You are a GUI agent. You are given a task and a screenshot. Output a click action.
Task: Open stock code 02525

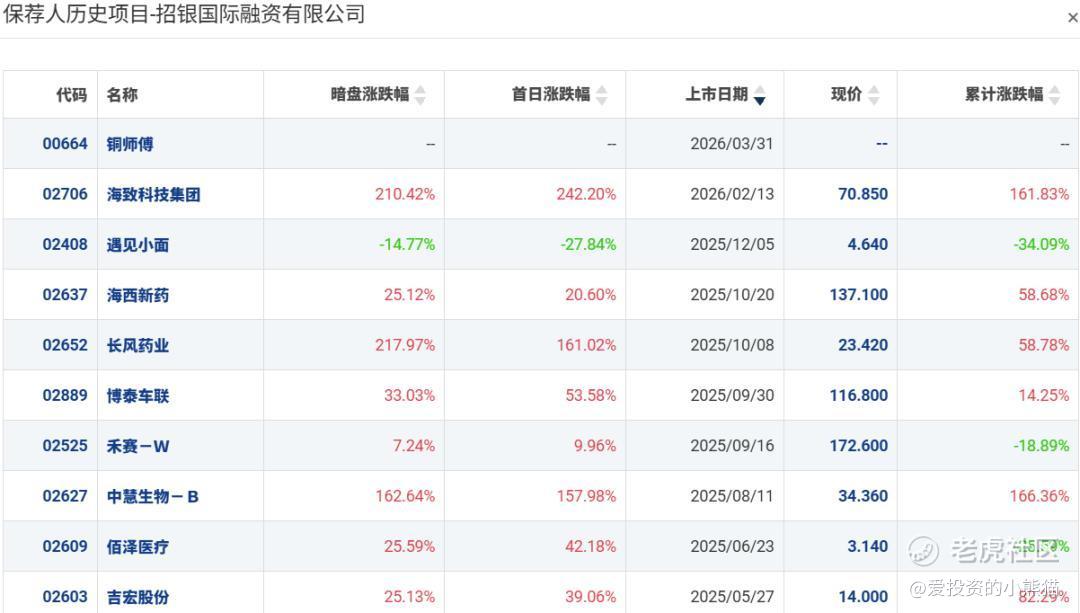pyautogui.click(x=65, y=446)
